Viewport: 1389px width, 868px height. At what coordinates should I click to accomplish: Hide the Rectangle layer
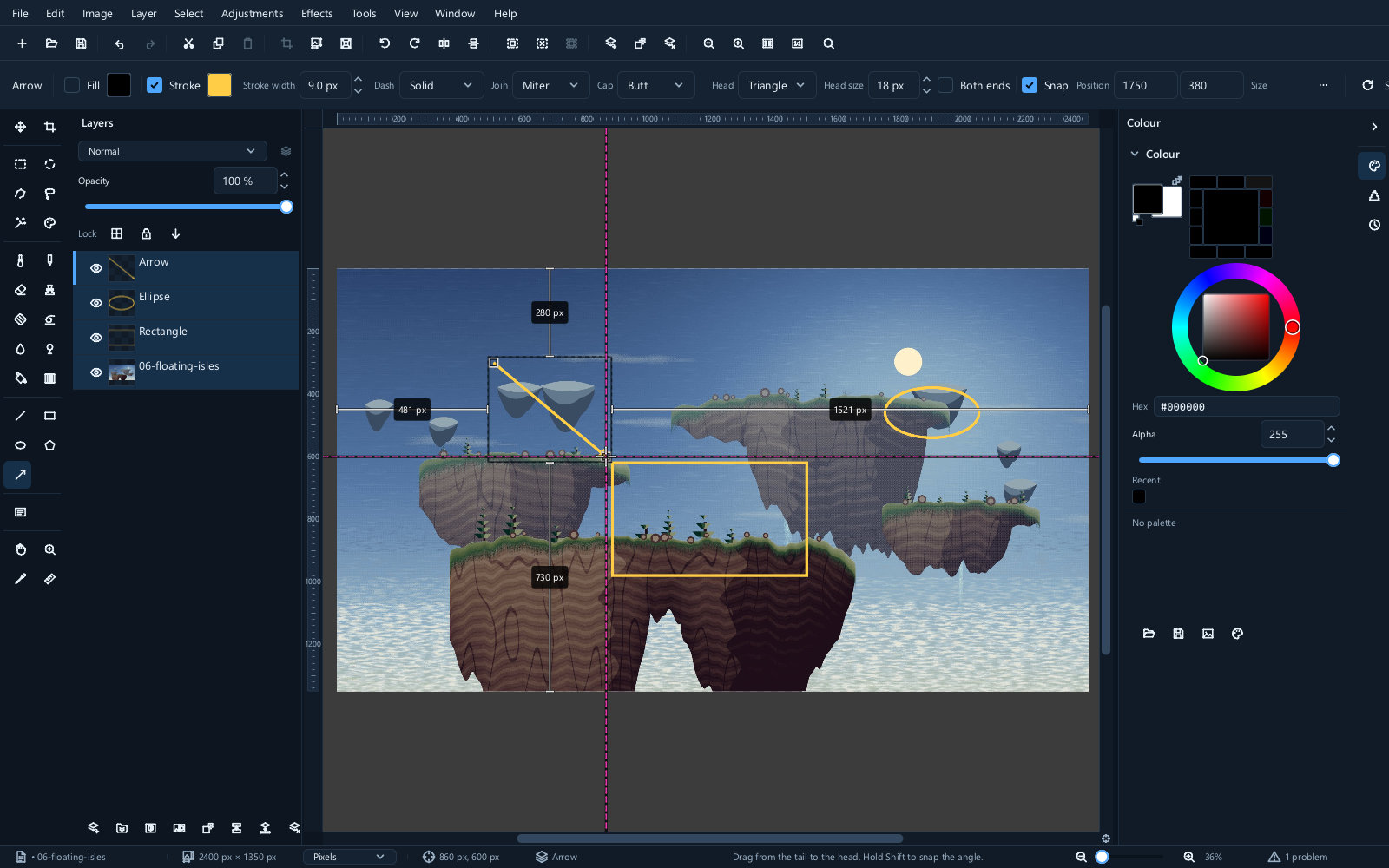pyautogui.click(x=96, y=338)
